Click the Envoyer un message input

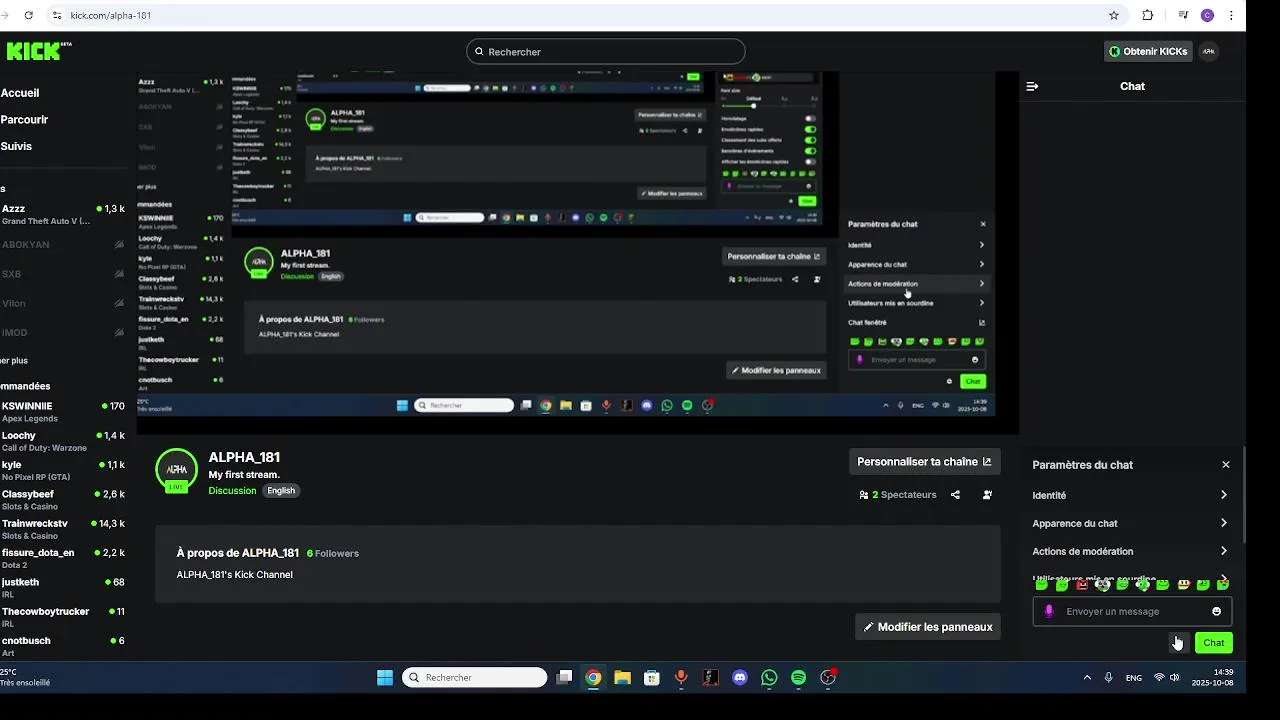point(1132,611)
